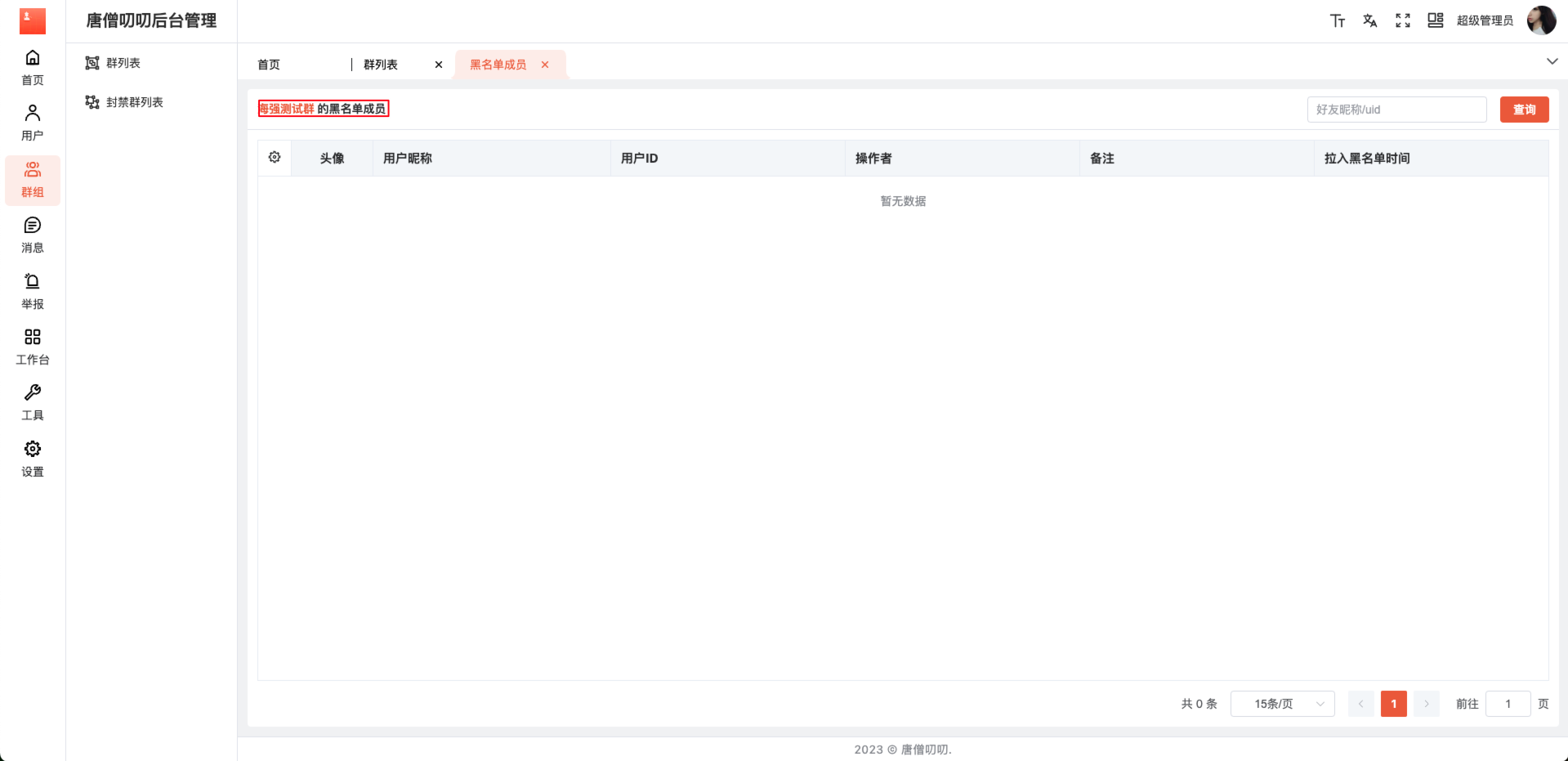The width and height of the screenshot is (1568, 761).
Task: Select the 工具 wrench tools icon
Action: click(33, 402)
